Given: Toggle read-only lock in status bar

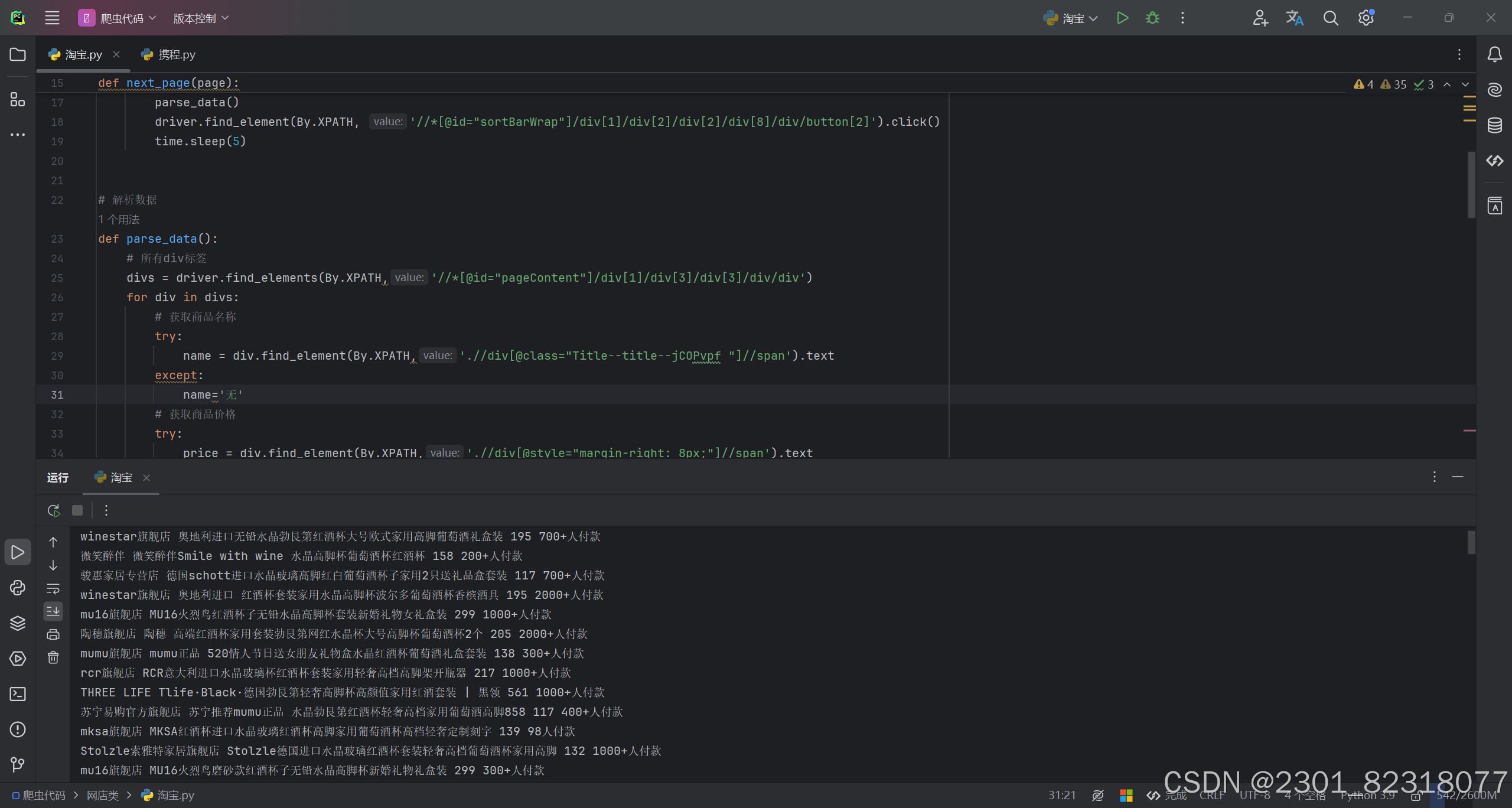Looking at the screenshot, I should tap(1416, 796).
